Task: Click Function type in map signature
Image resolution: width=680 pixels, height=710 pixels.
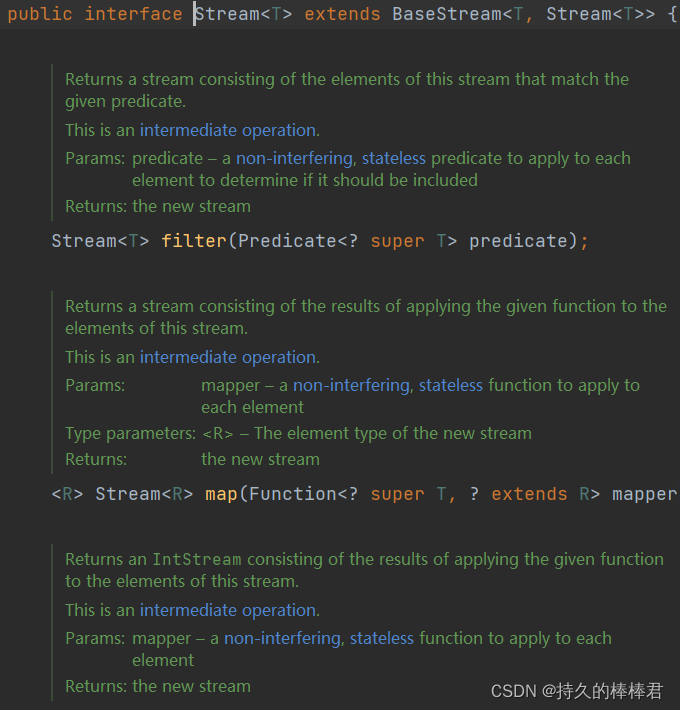Action: tap(293, 494)
